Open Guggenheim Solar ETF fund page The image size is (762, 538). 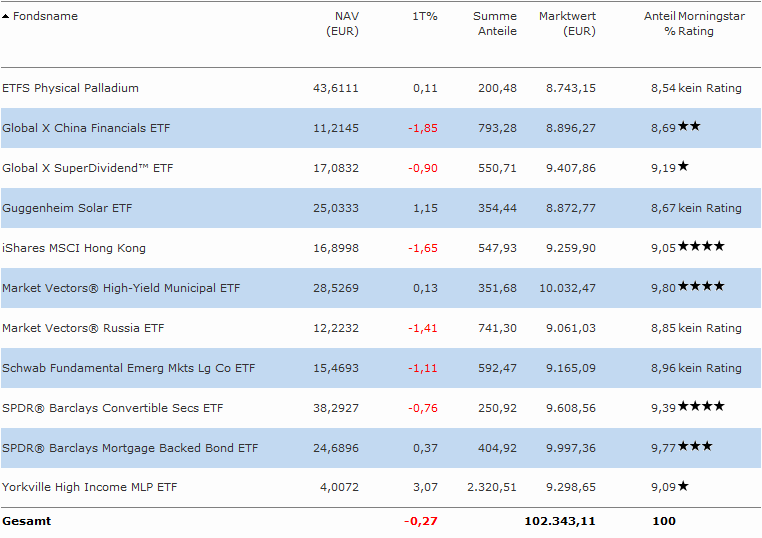[x=67, y=208]
